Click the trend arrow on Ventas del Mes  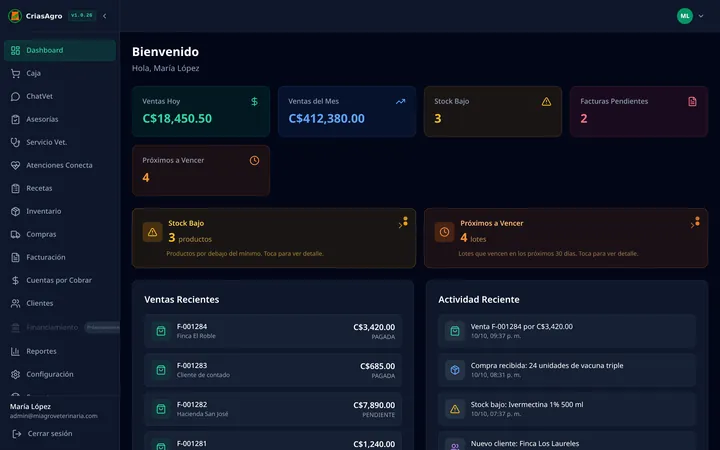(x=400, y=101)
